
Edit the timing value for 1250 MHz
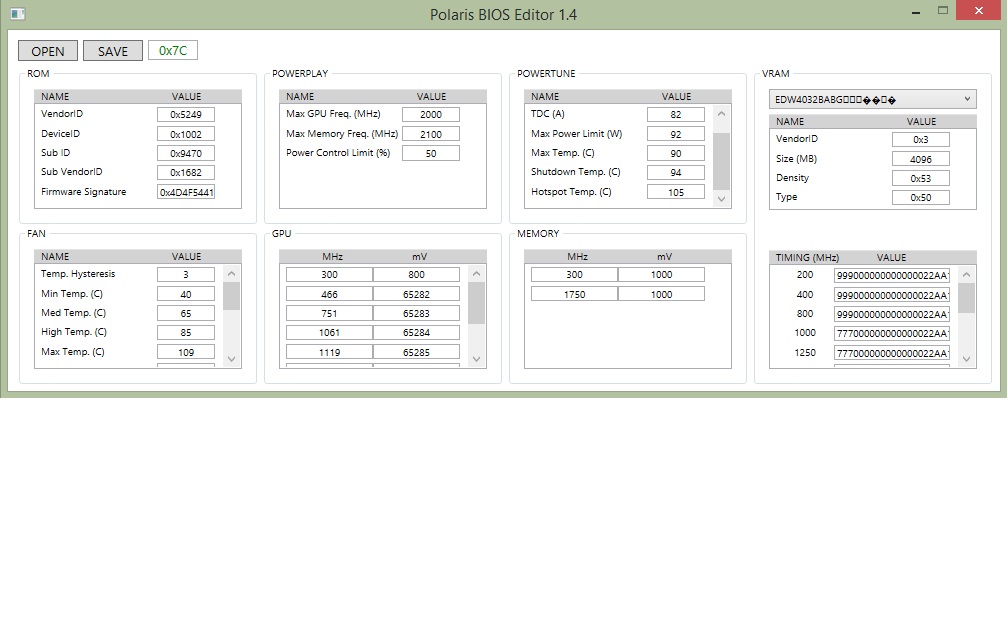892,352
